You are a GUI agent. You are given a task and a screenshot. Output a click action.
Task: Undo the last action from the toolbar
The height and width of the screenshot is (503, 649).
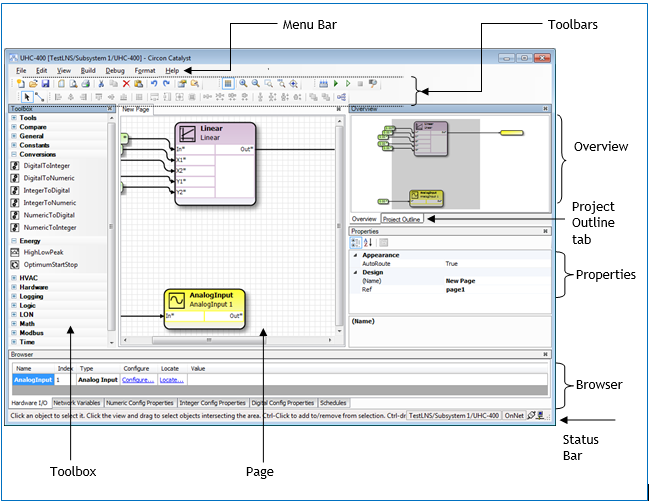click(154, 84)
